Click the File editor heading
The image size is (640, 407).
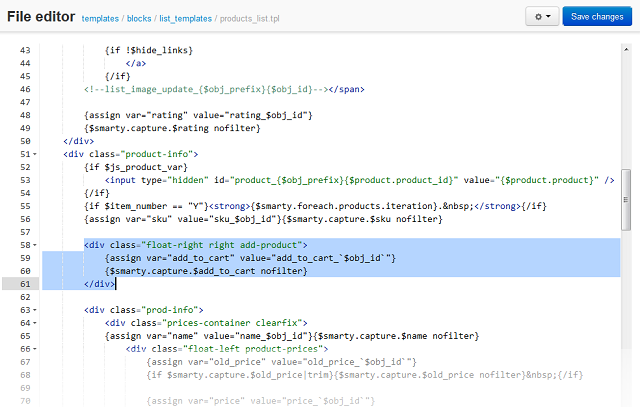pyautogui.click(x=41, y=17)
